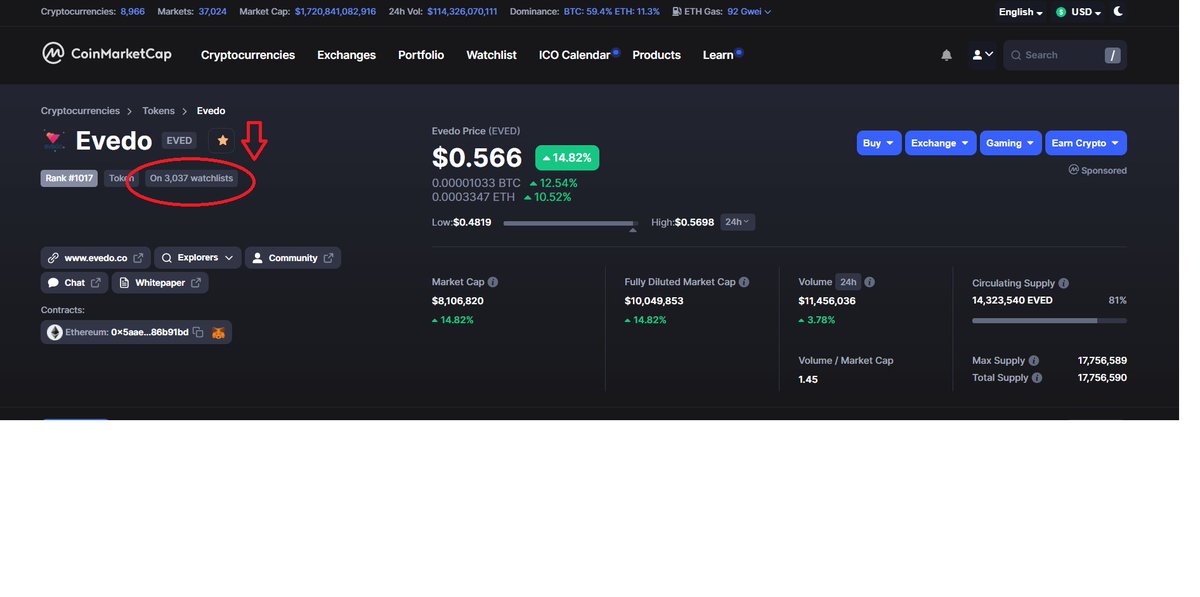This screenshot has width=1200, height=597.
Task: Focus the Search input field
Action: 1065,55
